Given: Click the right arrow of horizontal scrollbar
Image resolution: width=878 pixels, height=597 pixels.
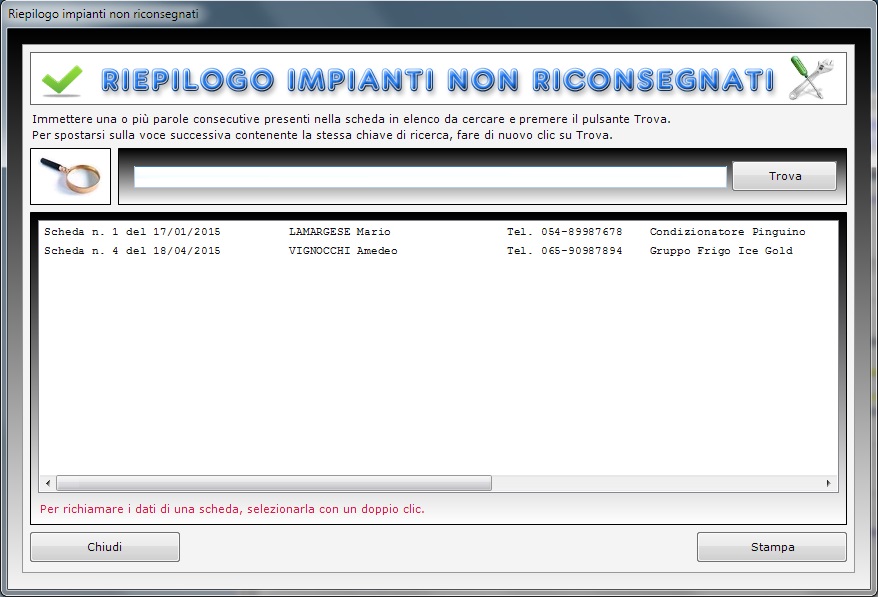Looking at the screenshot, I should 829,483.
